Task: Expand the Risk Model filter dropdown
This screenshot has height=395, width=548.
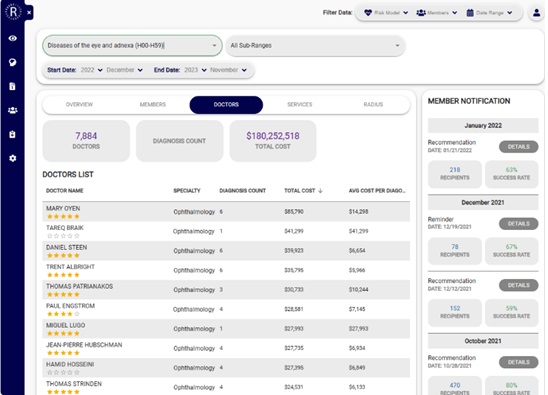Action: coord(386,13)
